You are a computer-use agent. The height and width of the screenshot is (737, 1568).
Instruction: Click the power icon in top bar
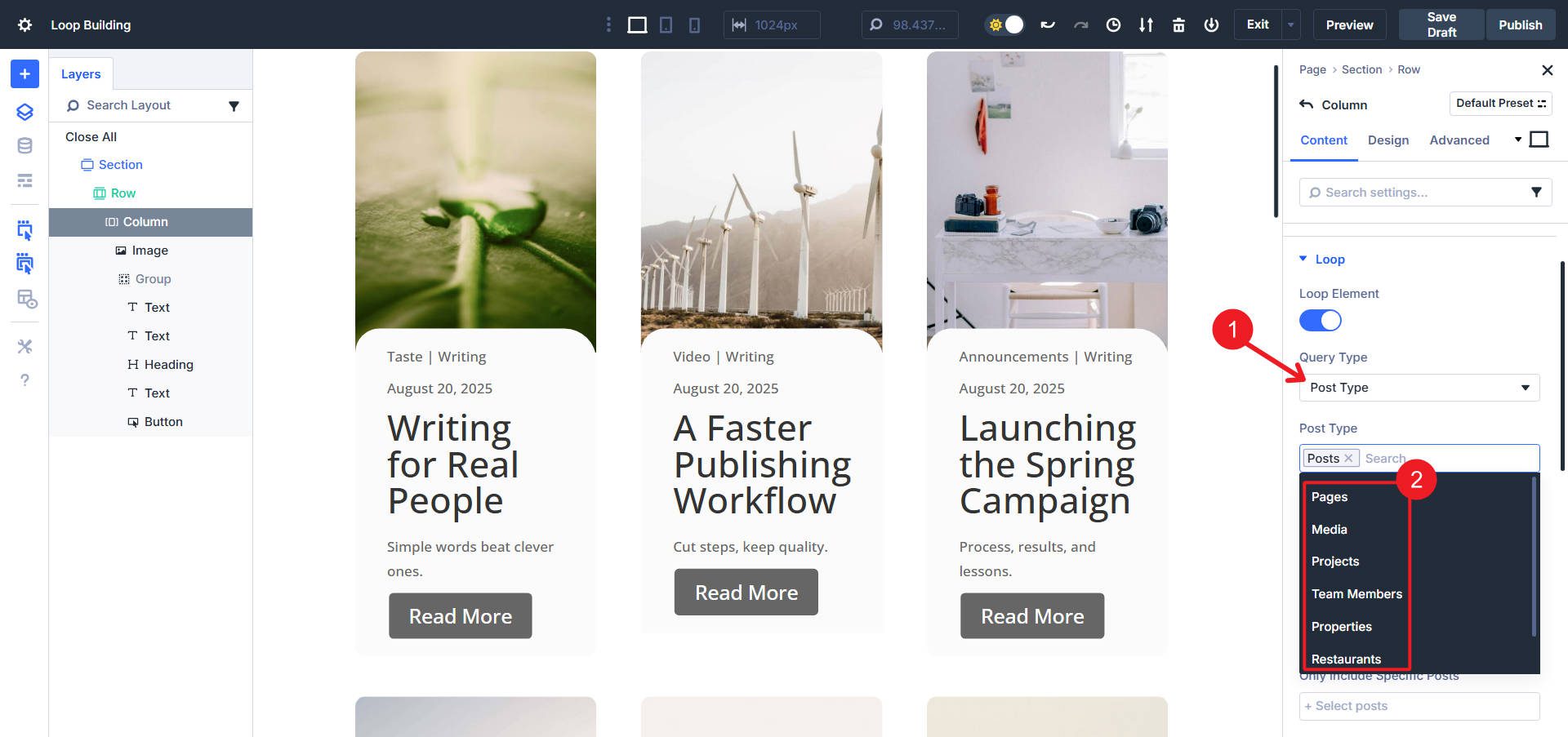tap(1211, 25)
